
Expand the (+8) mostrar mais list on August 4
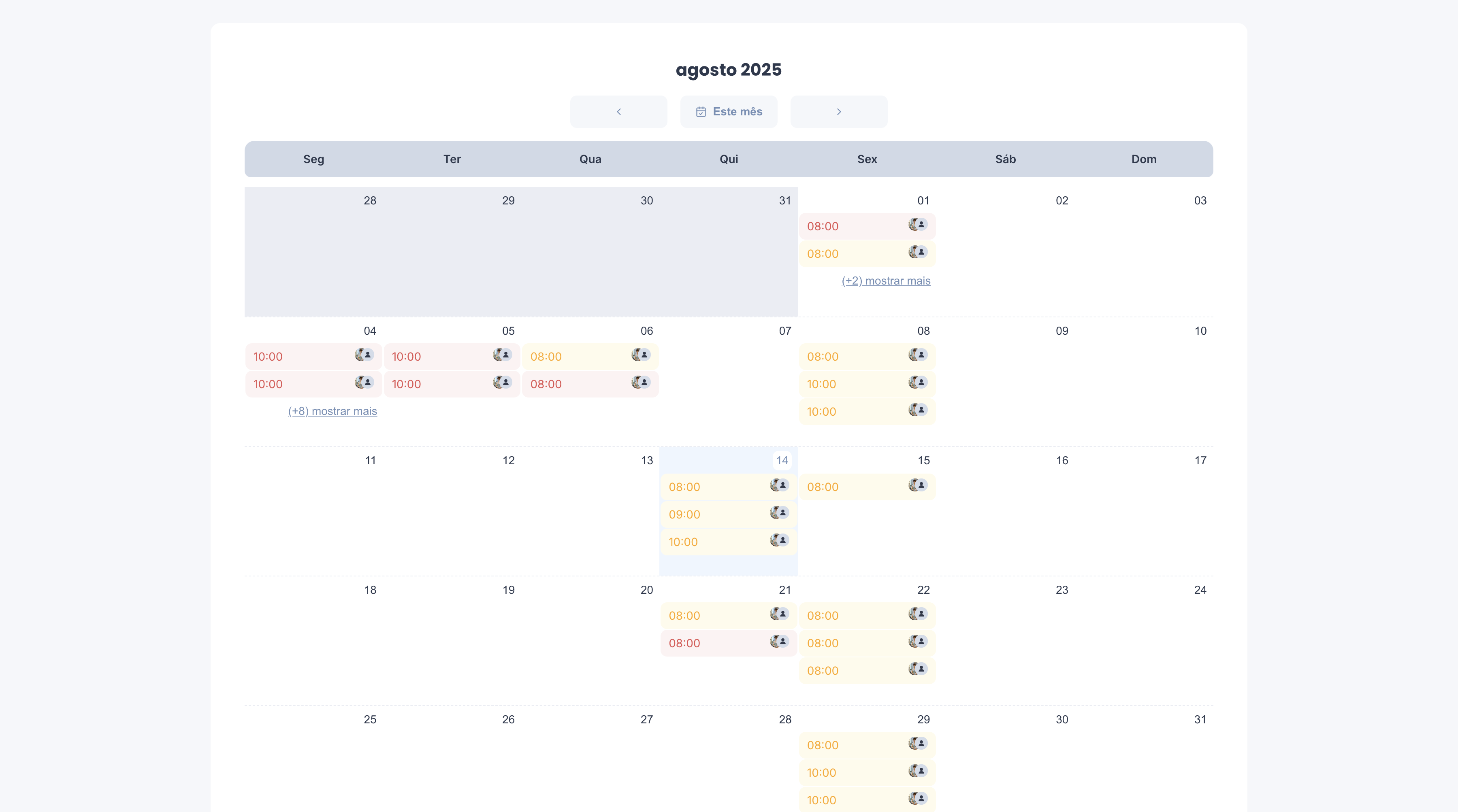(x=333, y=411)
